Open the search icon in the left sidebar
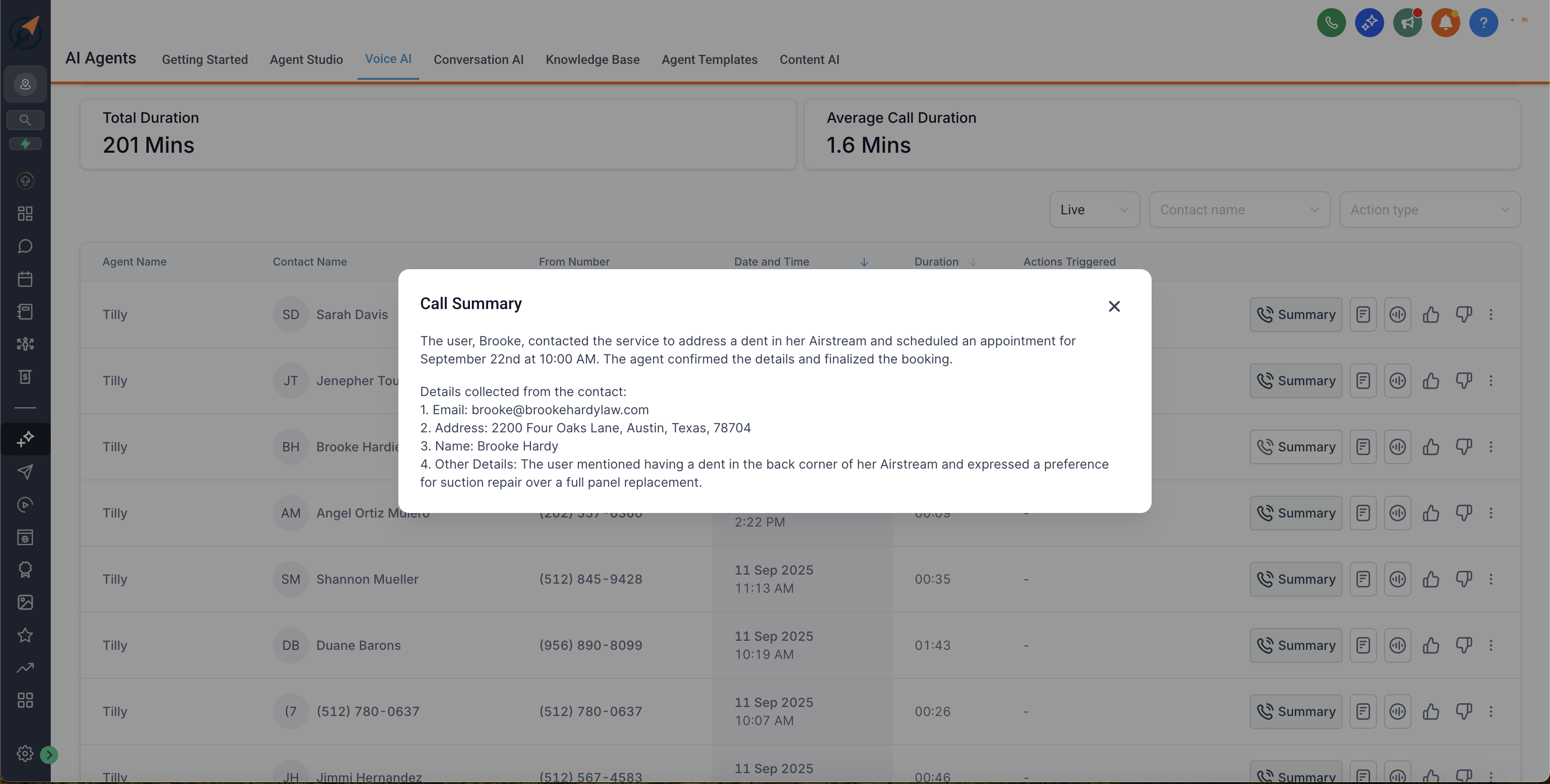Viewport: 1550px width, 784px height. tap(24, 119)
